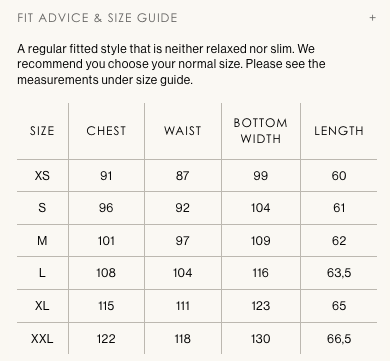Select the BOTTOM WIDTH column header
Image resolution: width=390 pixels, height=361 pixels.
coord(261,131)
